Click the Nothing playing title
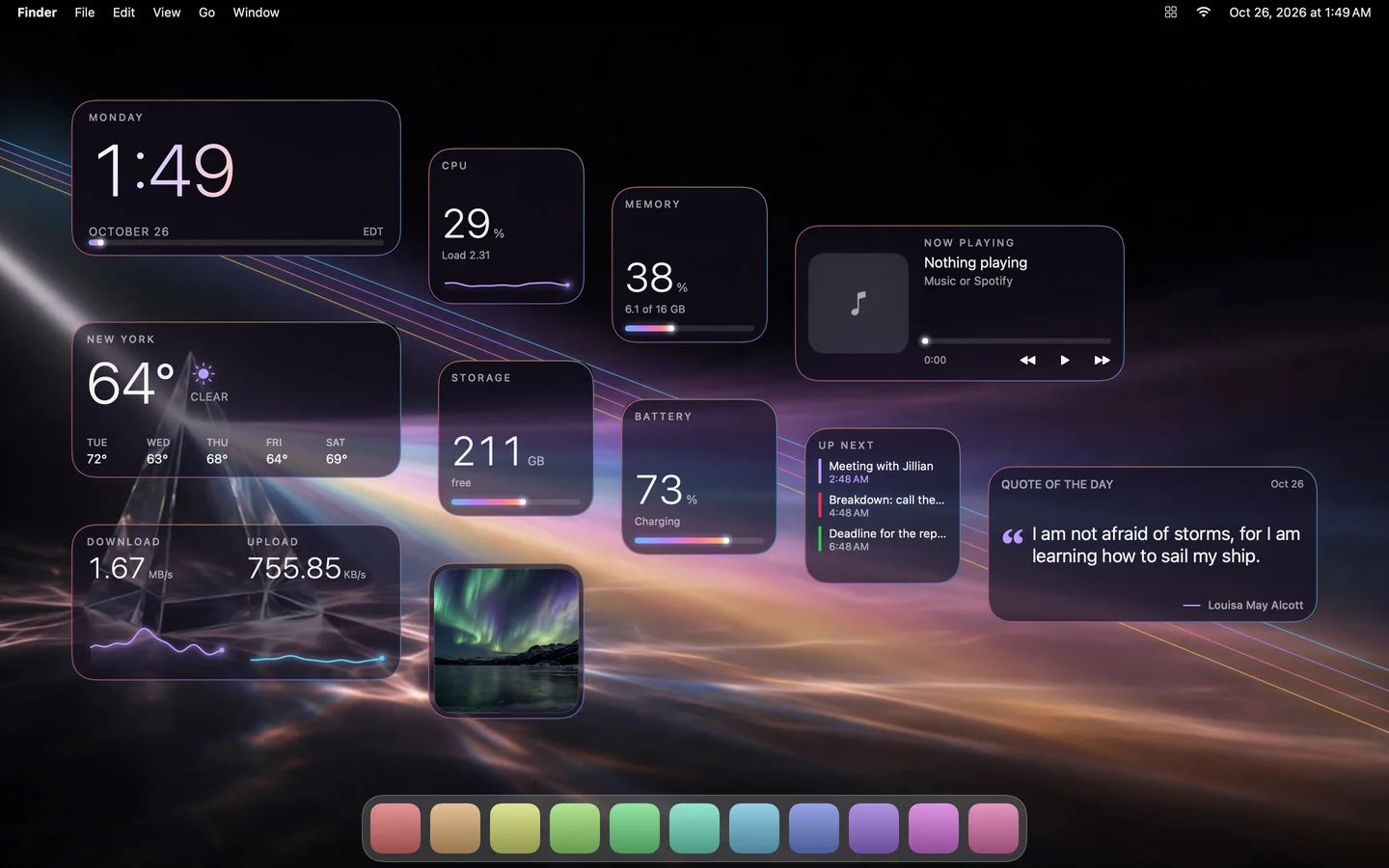Screen dimensions: 1389x868 pyautogui.click(x=975, y=262)
